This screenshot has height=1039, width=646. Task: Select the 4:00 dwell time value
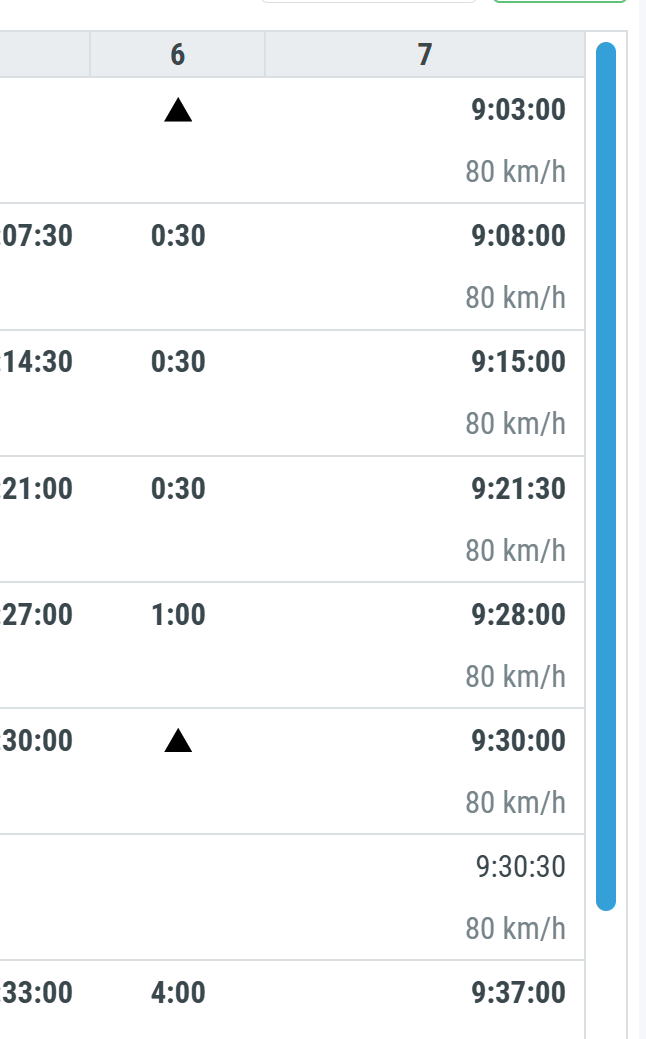178,993
